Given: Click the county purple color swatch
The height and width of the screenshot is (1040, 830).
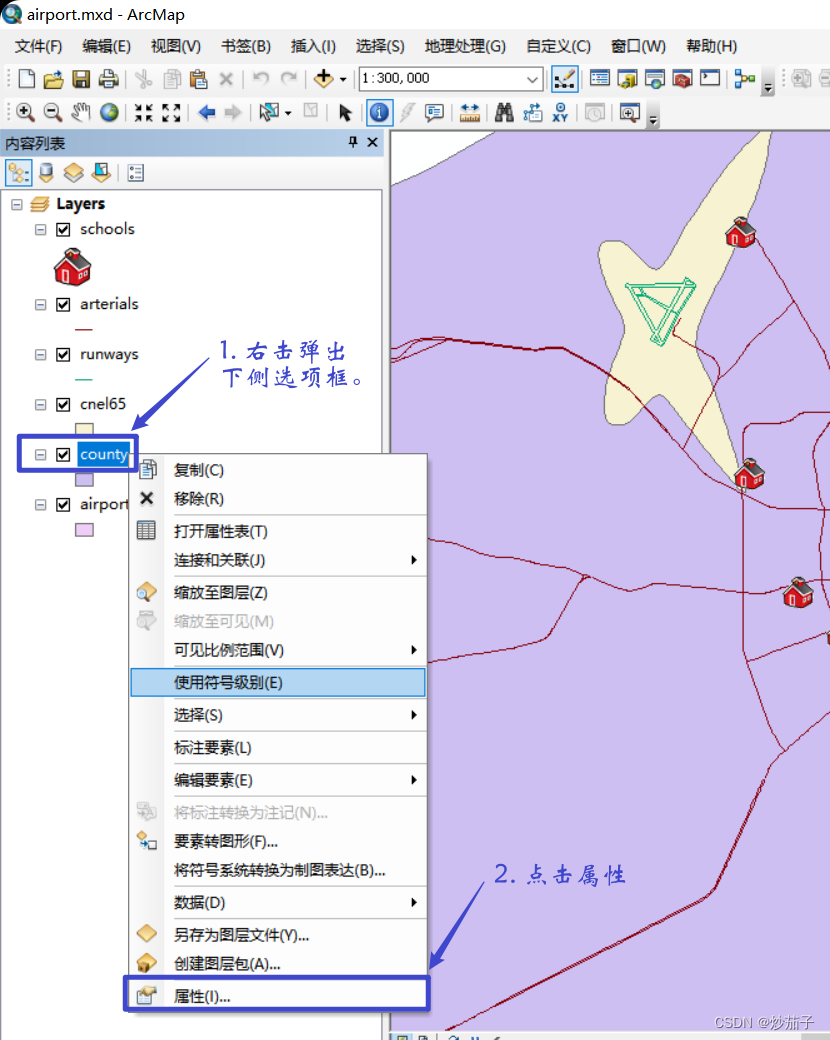Looking at the screenshot, I should pos(84,479).
